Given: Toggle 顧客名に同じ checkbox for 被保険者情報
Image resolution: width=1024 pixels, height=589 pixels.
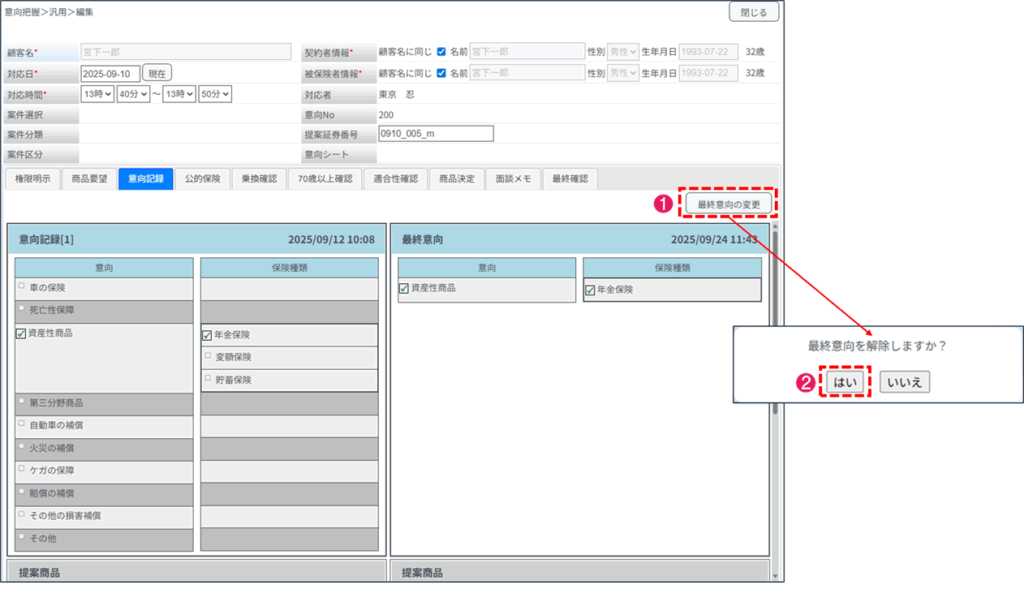Looking at the screenshot, I should (x=441, y=73).
